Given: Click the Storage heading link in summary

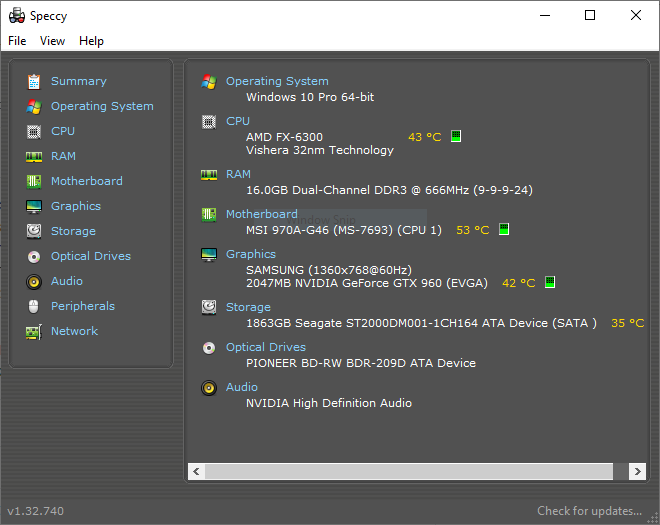Looking at the screenshot, I should [x=248, y=307].
